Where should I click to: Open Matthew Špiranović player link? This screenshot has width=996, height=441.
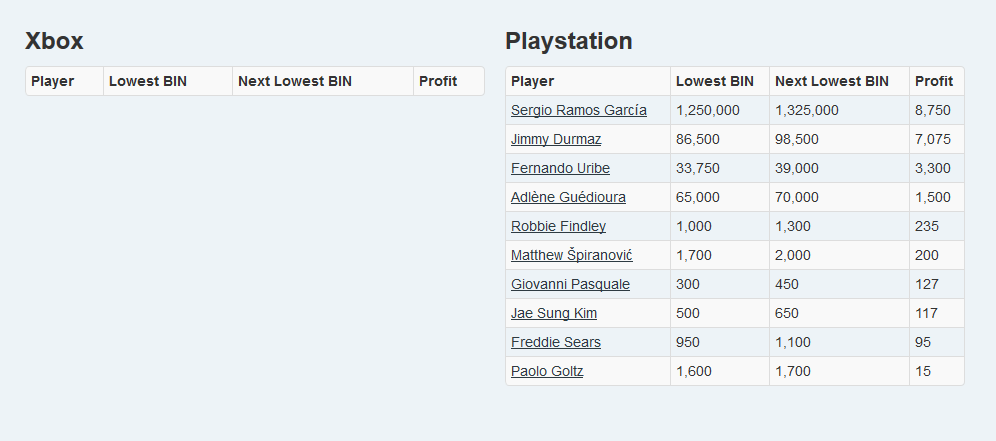tap(572, 255)
